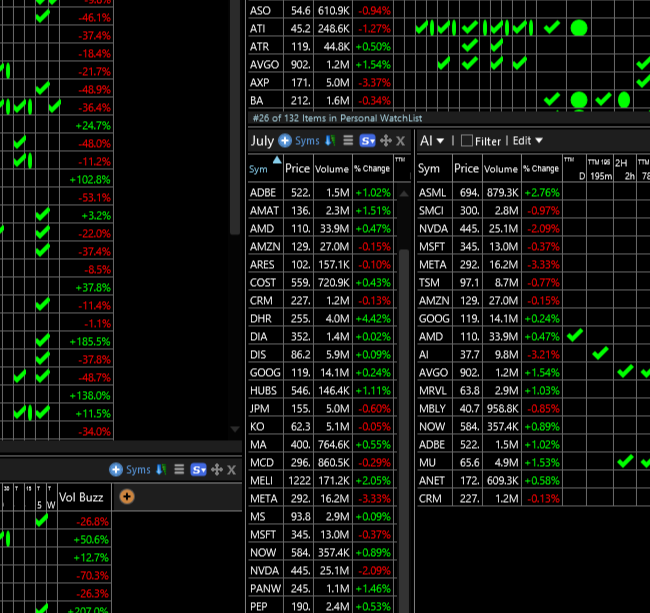650x613 pixels.
Task: Click the move-arrows icon in July watchlist header
Action: (386, 141)
